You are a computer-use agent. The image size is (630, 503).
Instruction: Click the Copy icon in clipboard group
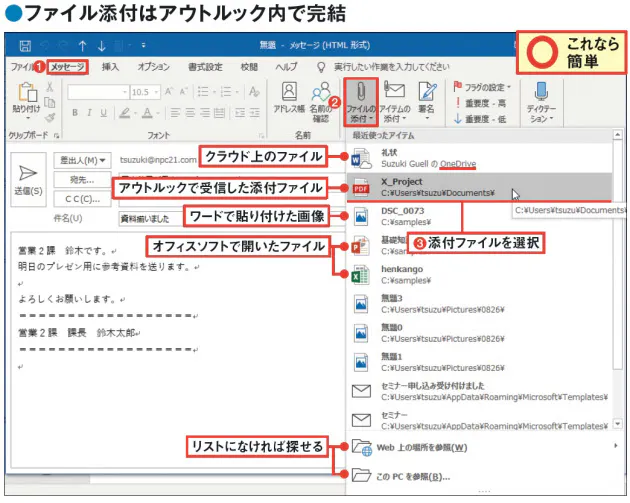click(x=50, y=102)
